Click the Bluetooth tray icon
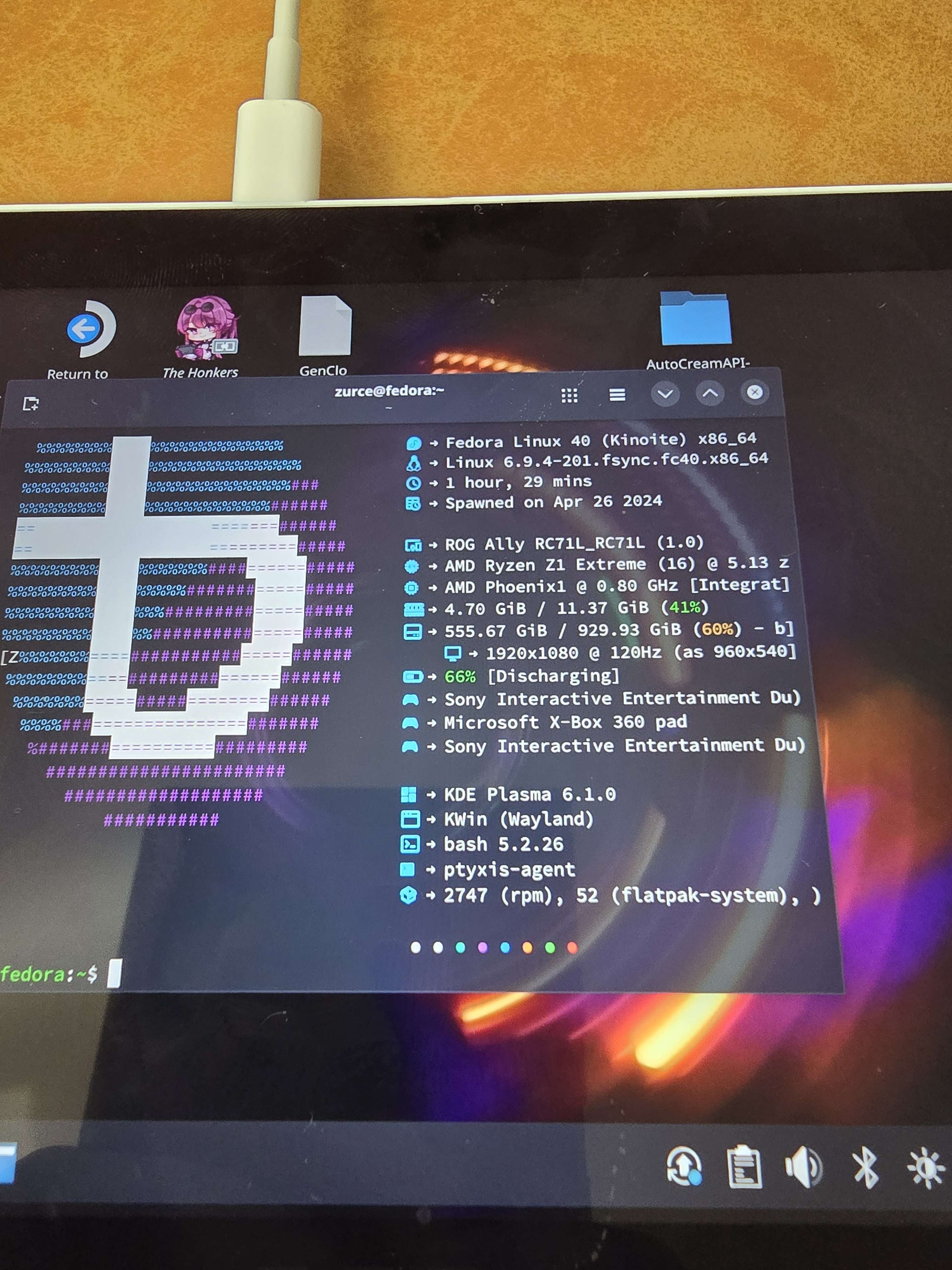 click(865, 1167)
